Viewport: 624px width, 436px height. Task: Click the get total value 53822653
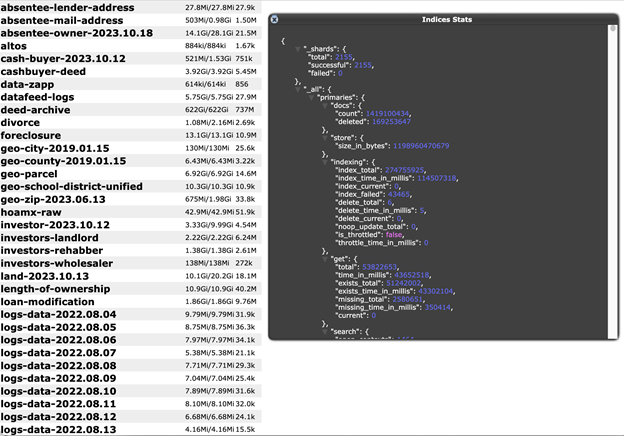click(x=379, y=267)
